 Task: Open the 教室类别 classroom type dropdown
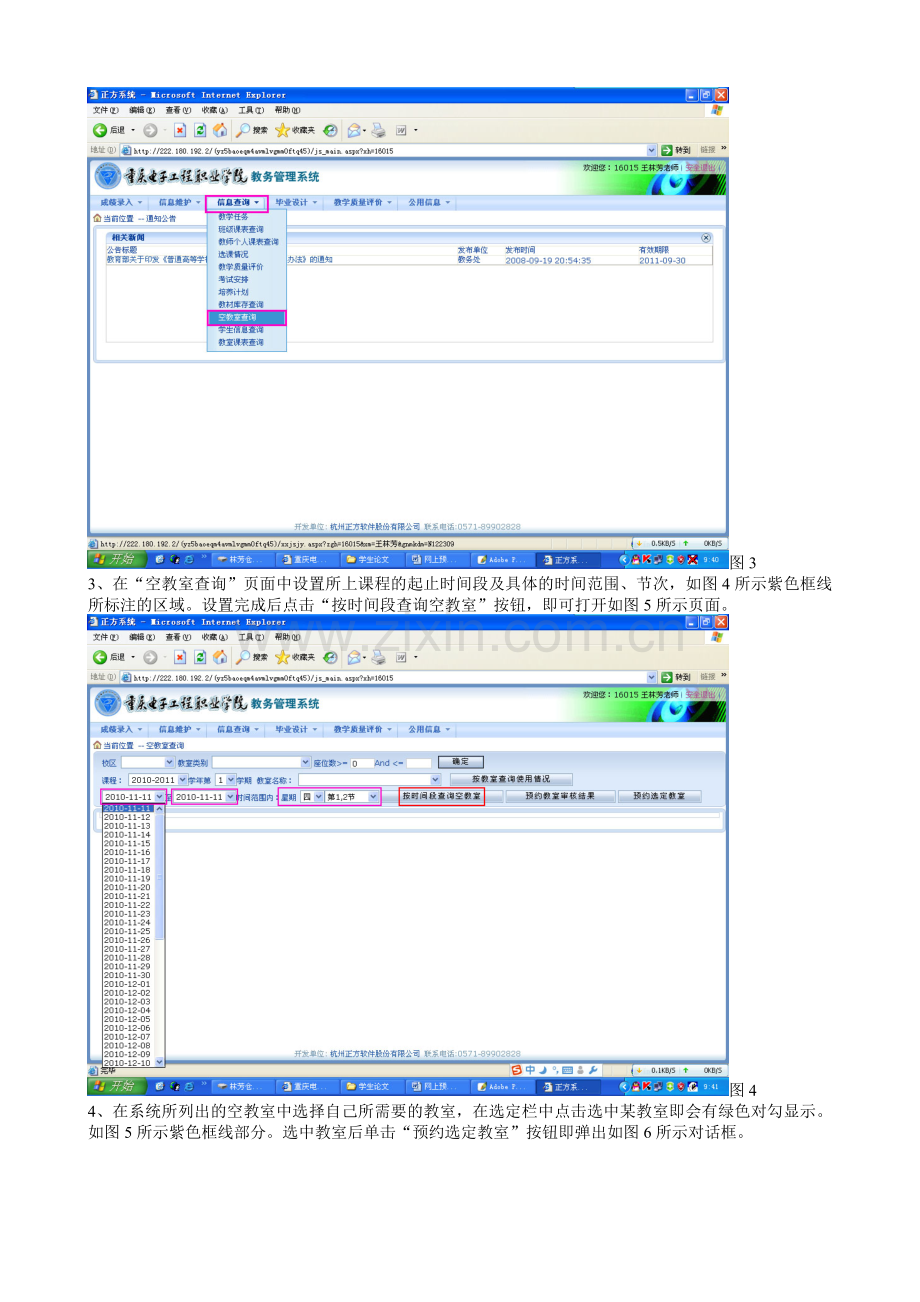305,763
